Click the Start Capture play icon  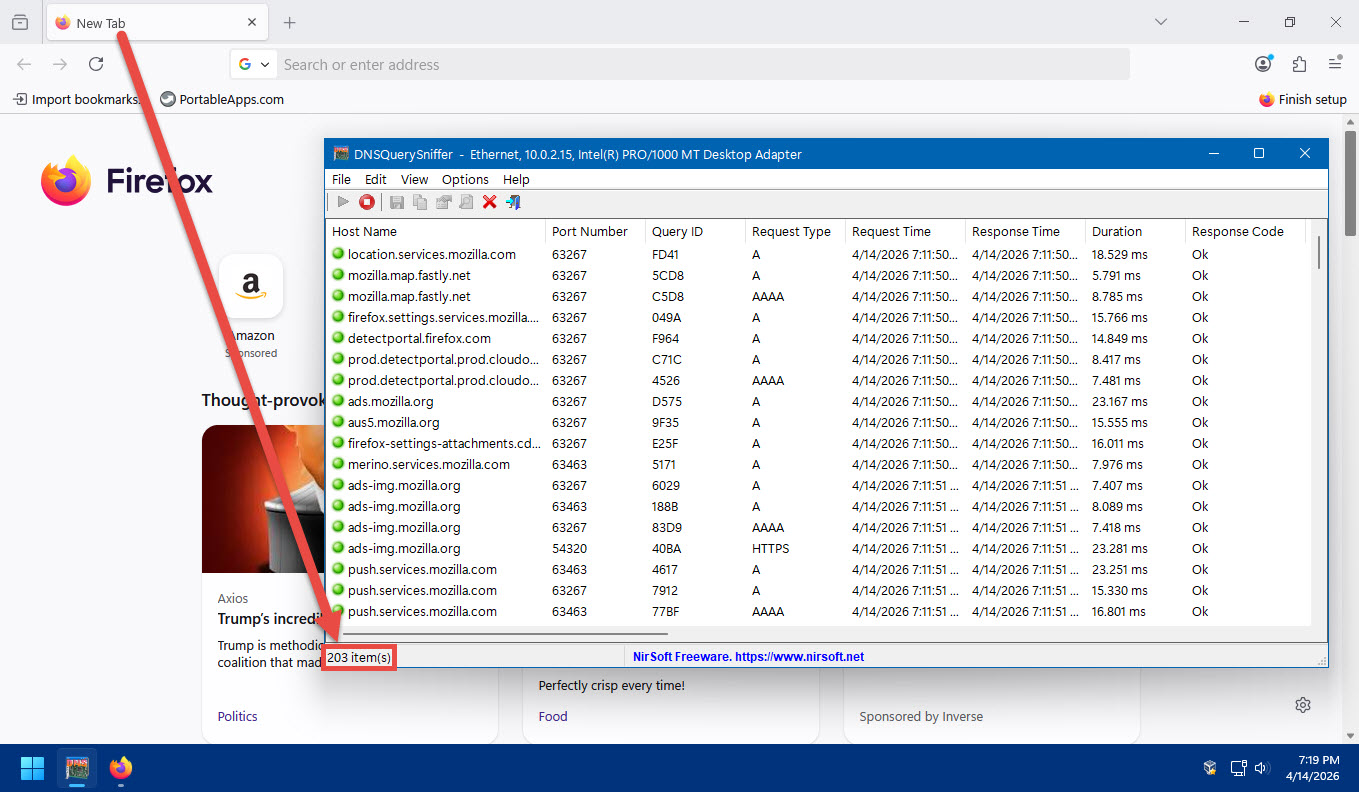[x=343, y=202]
